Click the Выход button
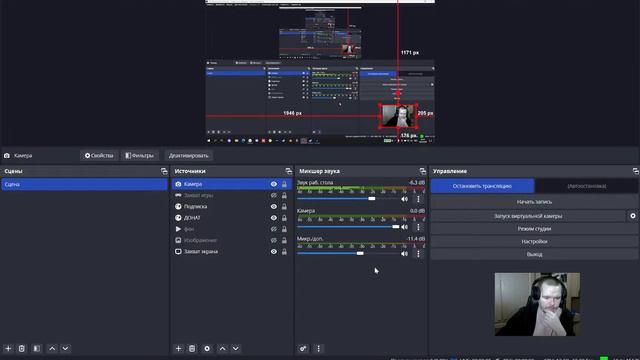Image resolution: width=640 pixels, height=360 pixels. (534, 254)
